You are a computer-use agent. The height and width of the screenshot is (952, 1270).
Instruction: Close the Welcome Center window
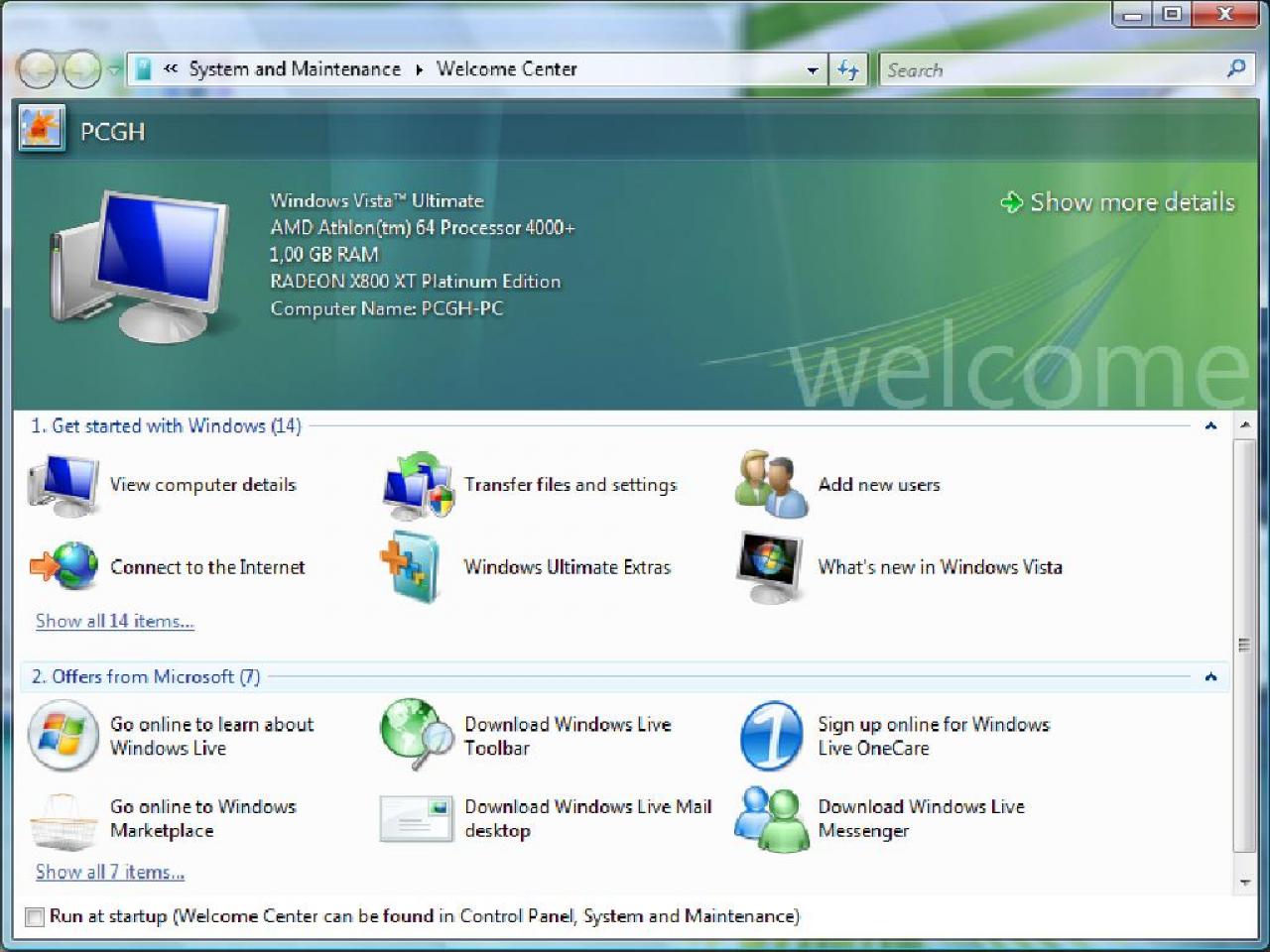1225,14
